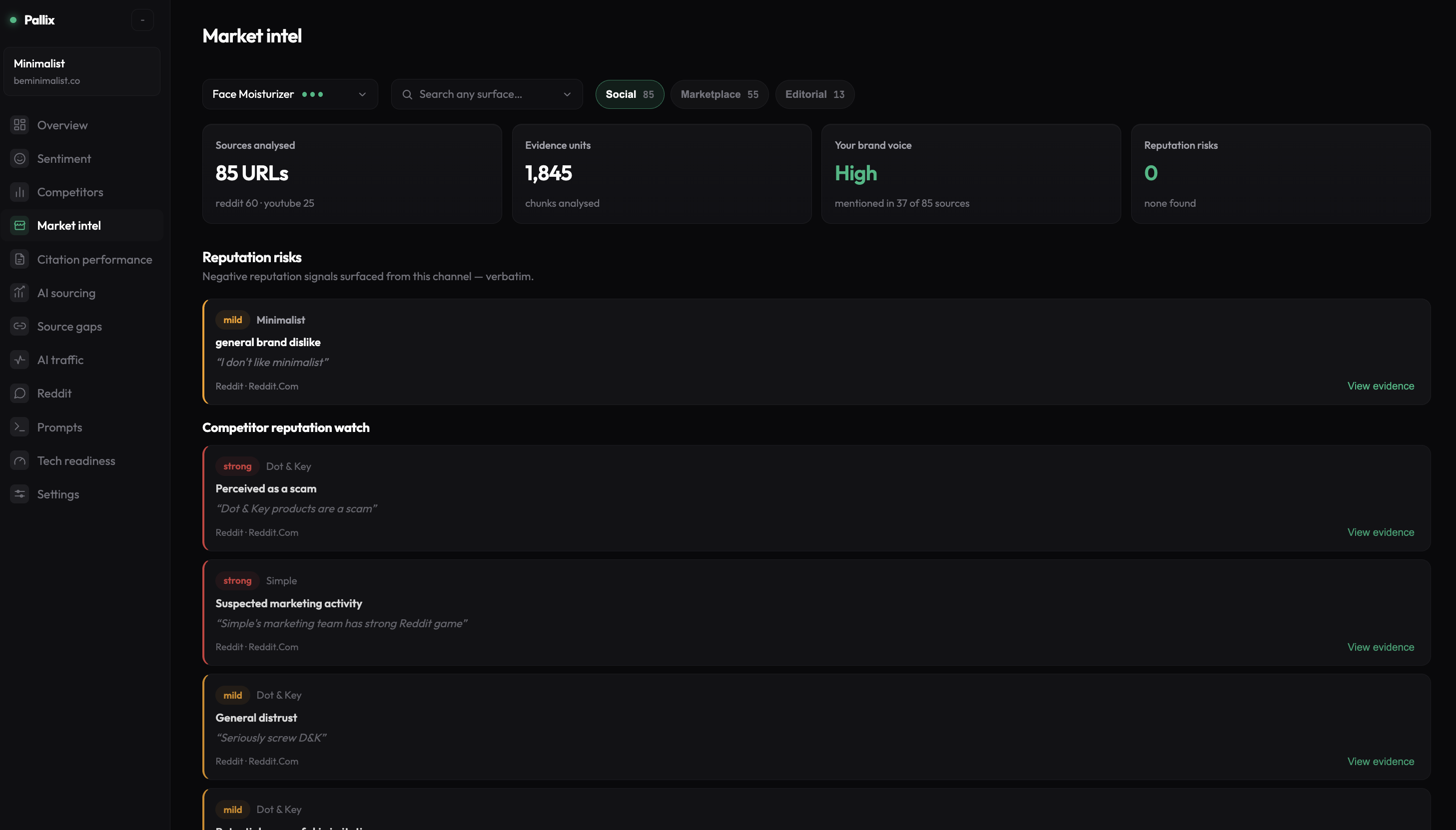Open Tech readiness page
Screen dimensions: 1456x830
pos(82,460)
